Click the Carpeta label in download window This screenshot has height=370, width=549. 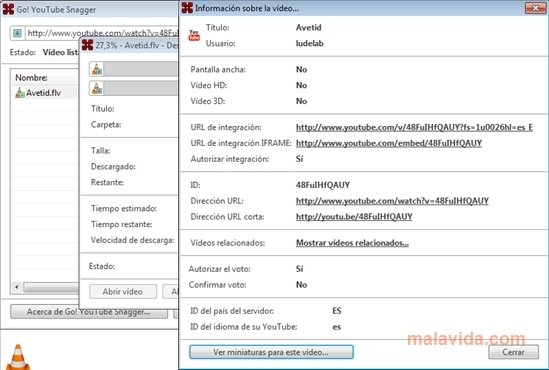[106, 125]
